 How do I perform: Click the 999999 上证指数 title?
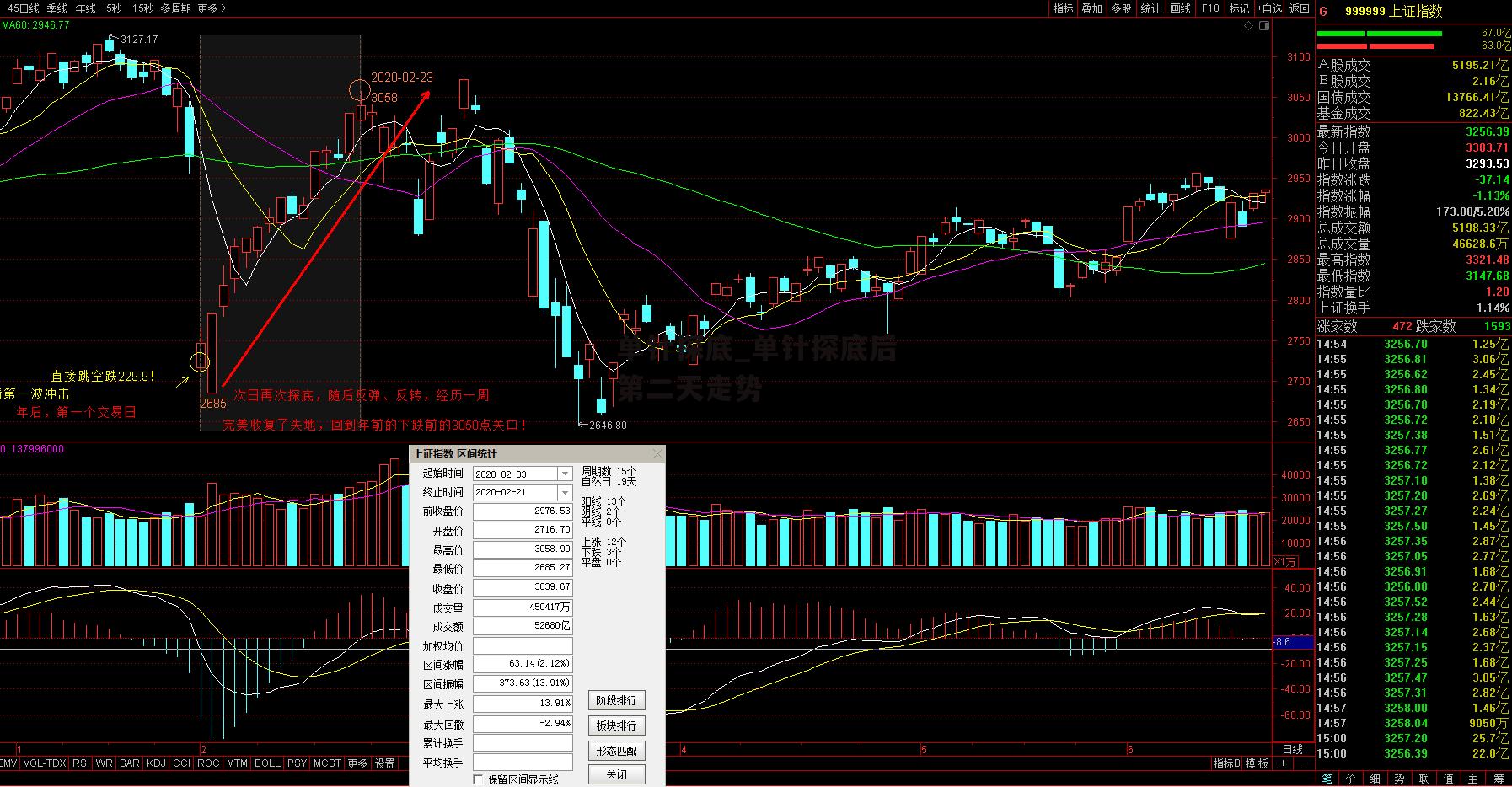(x=1393, y=11)
